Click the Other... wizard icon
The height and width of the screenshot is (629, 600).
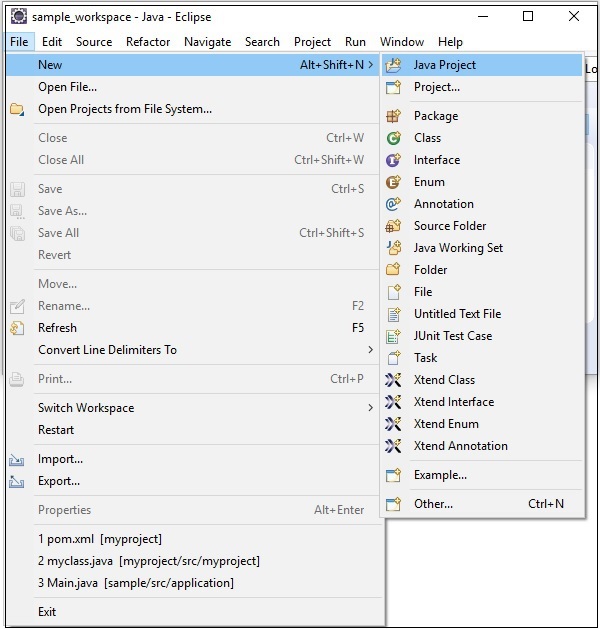click(x=393, y=504)
